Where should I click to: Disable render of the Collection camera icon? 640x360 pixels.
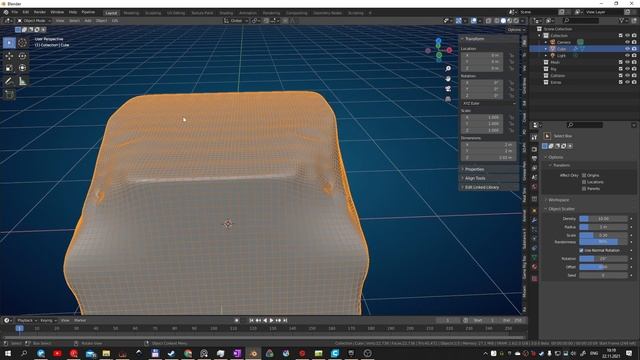tap(634, 36)
